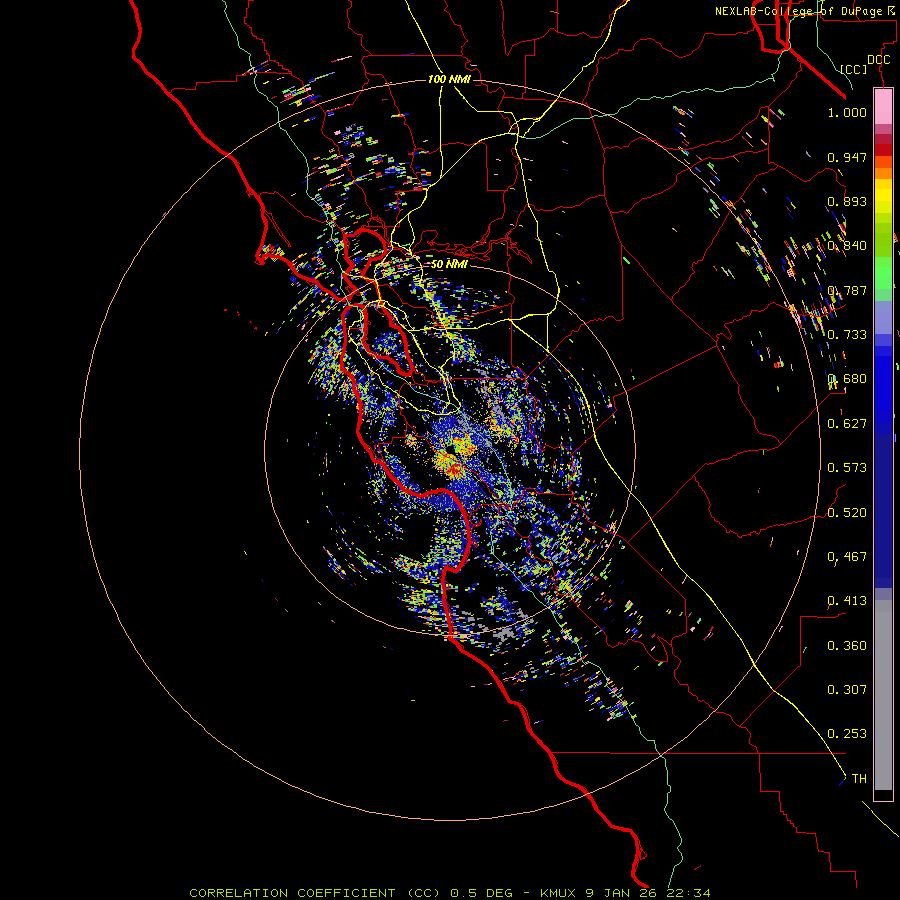Click the DCC label above the color bar

878,60
